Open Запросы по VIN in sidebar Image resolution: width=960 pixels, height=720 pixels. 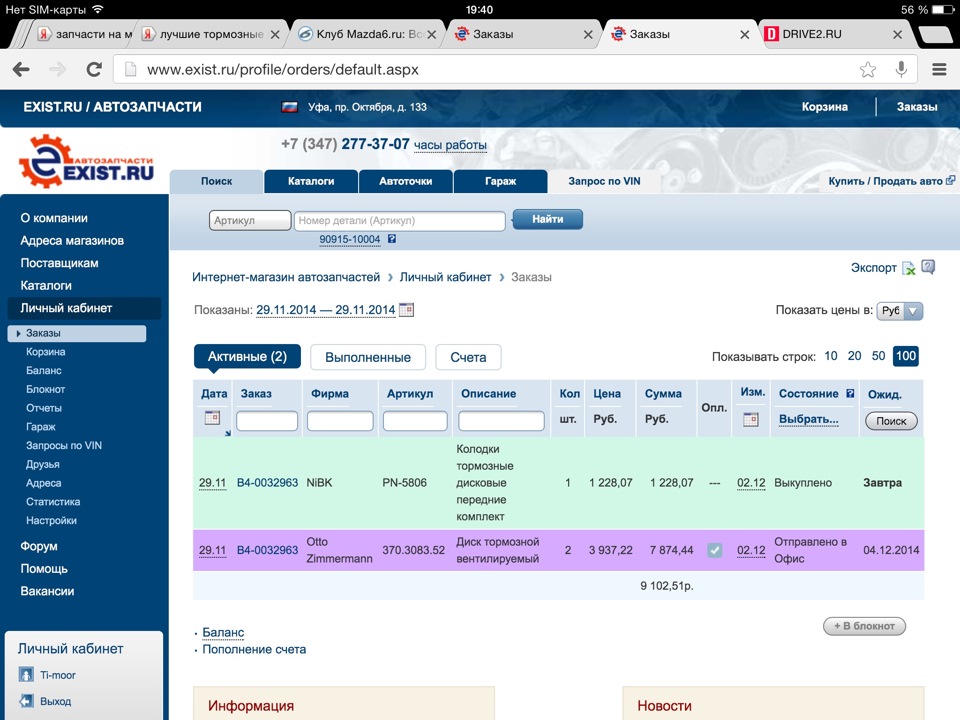coord(64,445)
